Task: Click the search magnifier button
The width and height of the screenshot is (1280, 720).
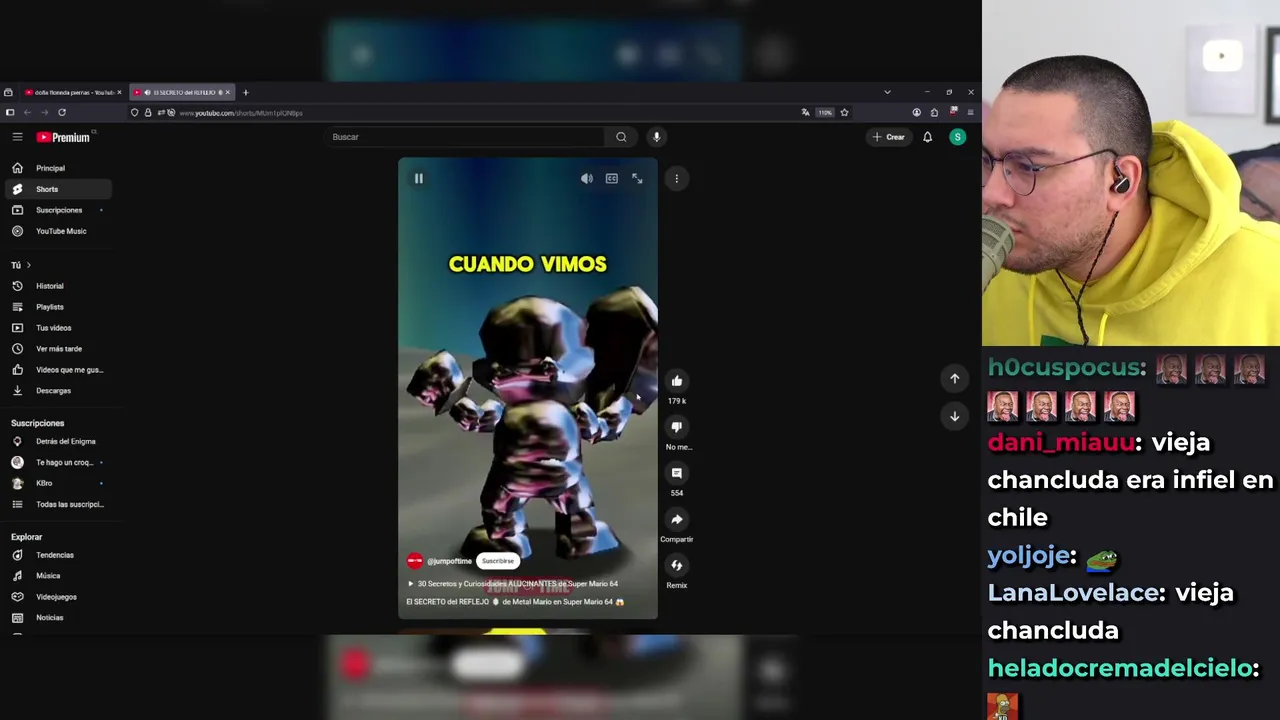Action: click(621, 137)
